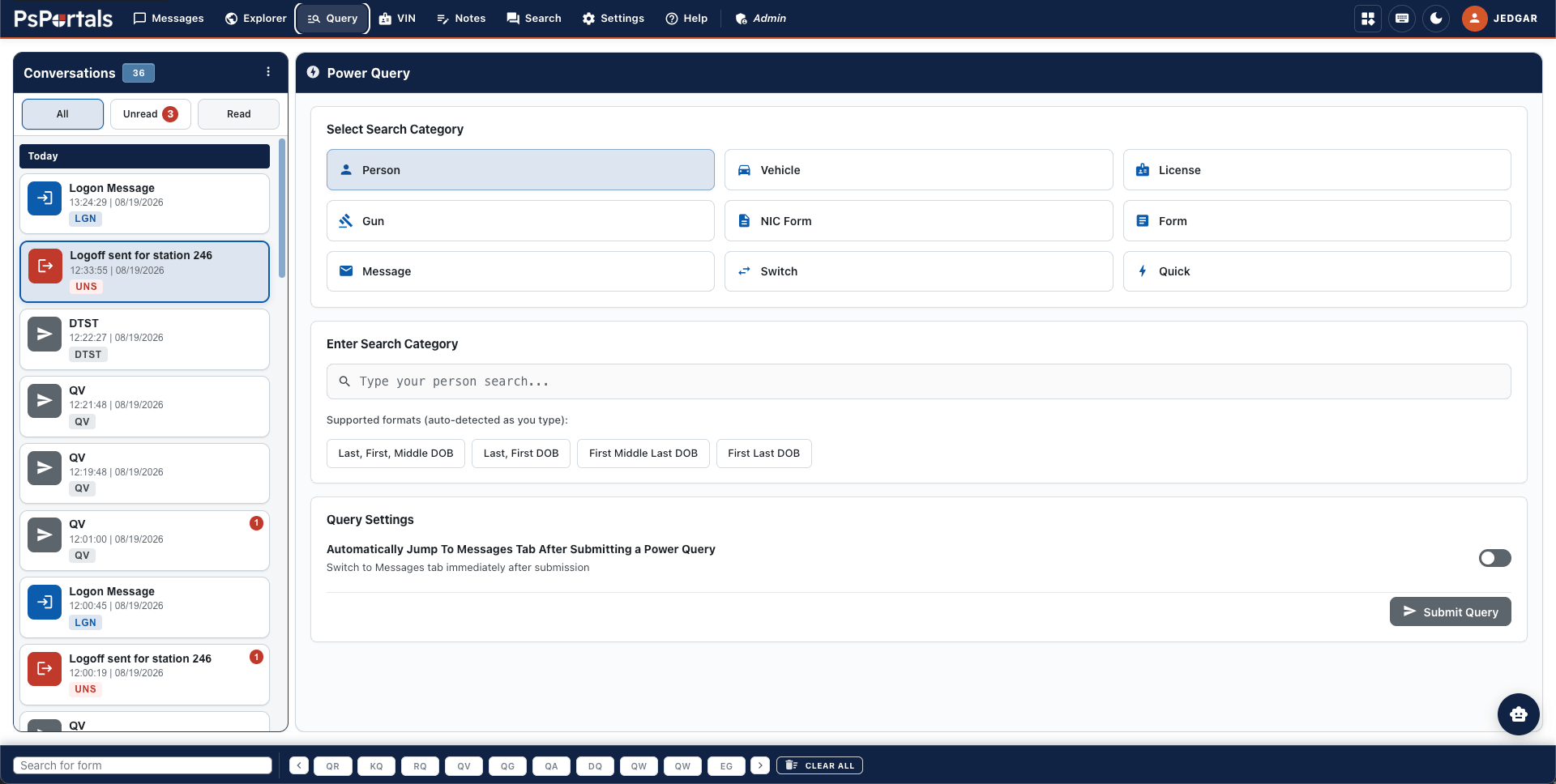Image resolution: width=1556 pixels, height=784 pixels.
Task: Click the RQ form shortcut
Action: click(420, 766)
